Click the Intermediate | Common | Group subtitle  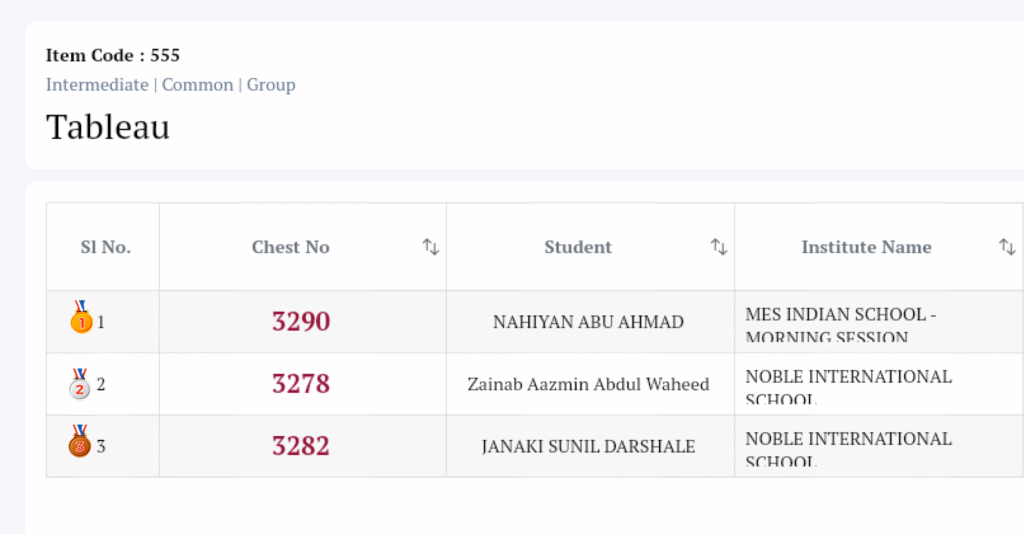tap(170, 85)
